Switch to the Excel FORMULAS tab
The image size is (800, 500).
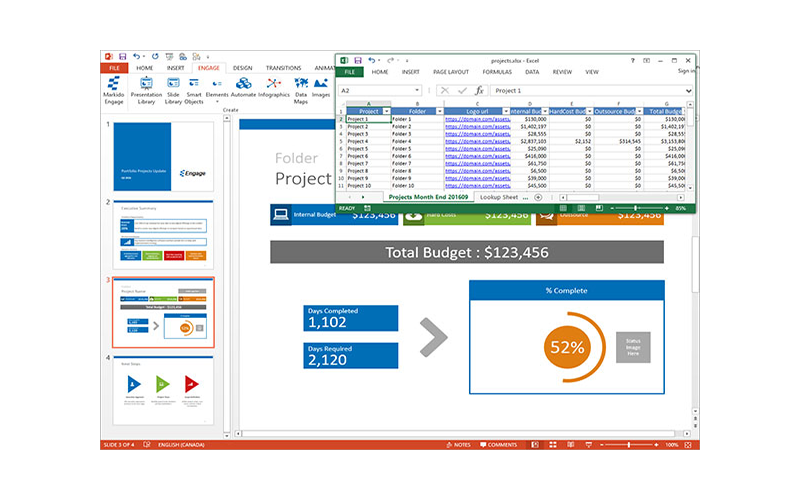coord(497,72)
